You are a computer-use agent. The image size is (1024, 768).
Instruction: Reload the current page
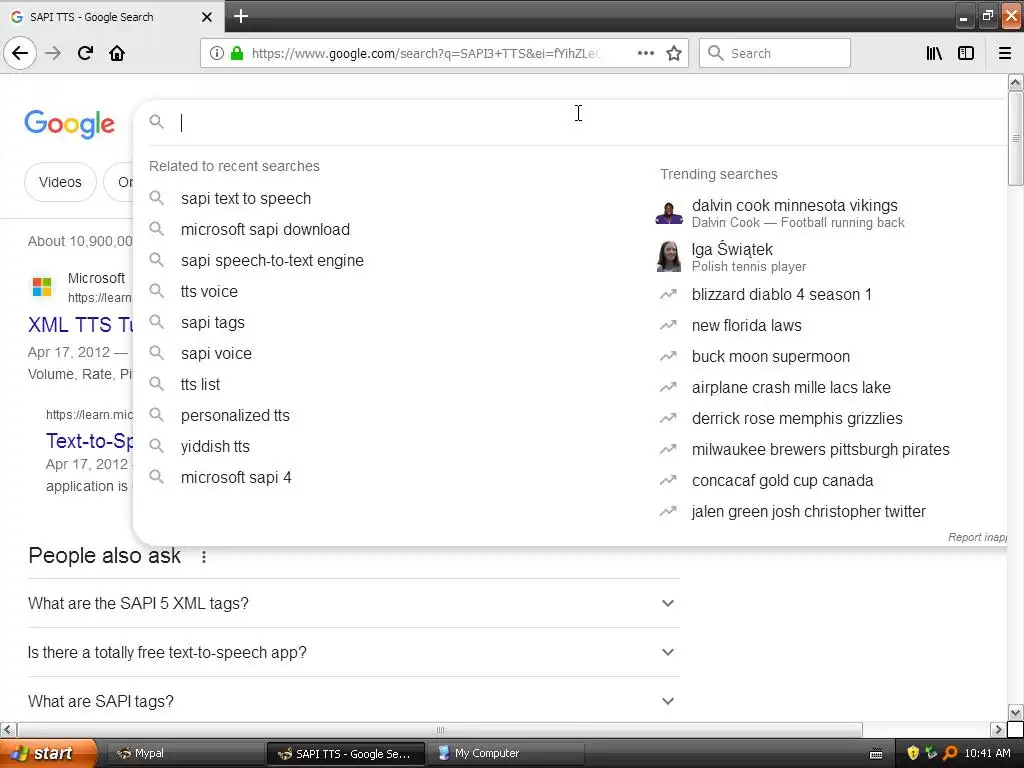click(85, 53)
